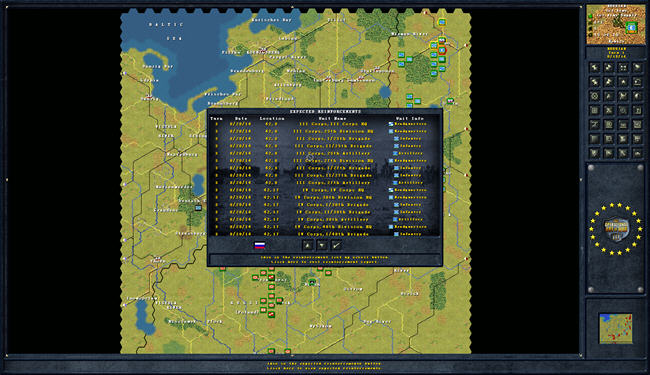This screenshot has width=650, height=375.
Task: Click the Russian flag icon in dialog
Action: coord(260,245)
